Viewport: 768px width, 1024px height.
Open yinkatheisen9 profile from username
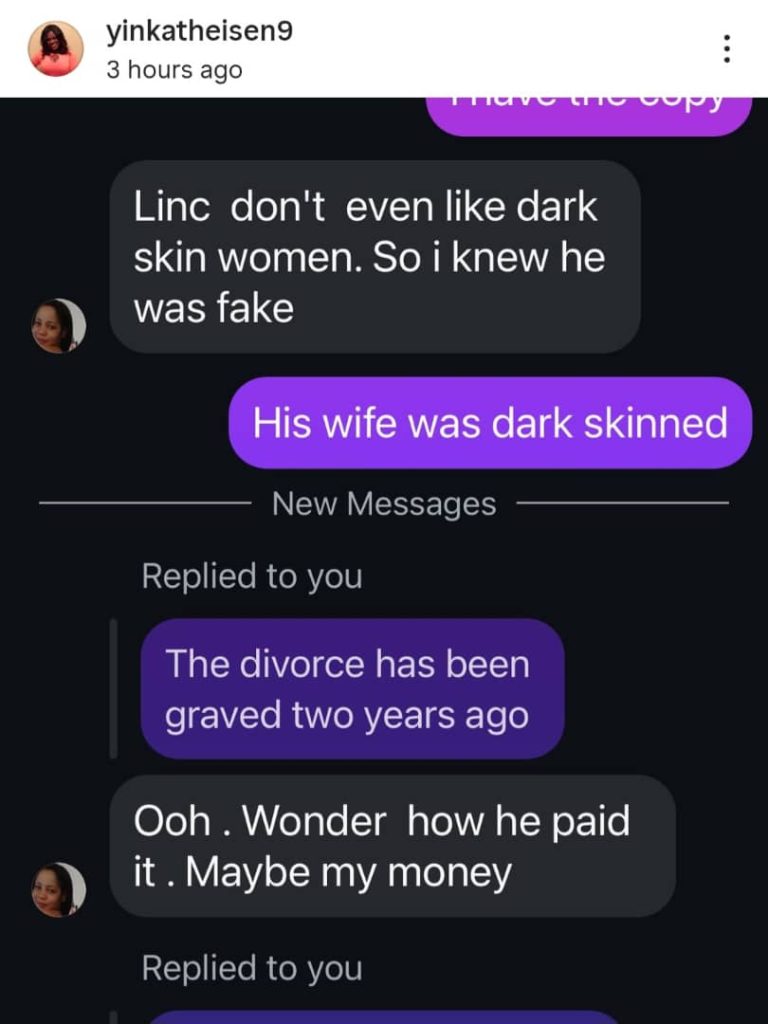199,31
